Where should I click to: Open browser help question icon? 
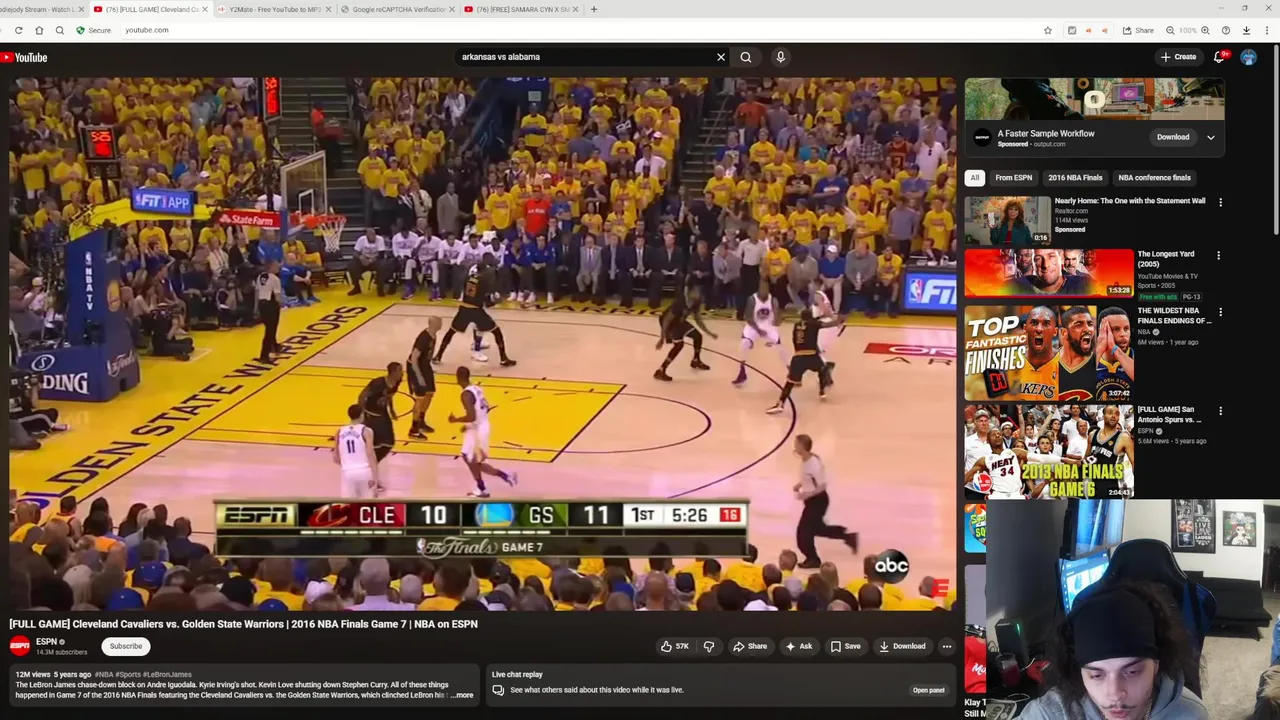pos(1225,30)
